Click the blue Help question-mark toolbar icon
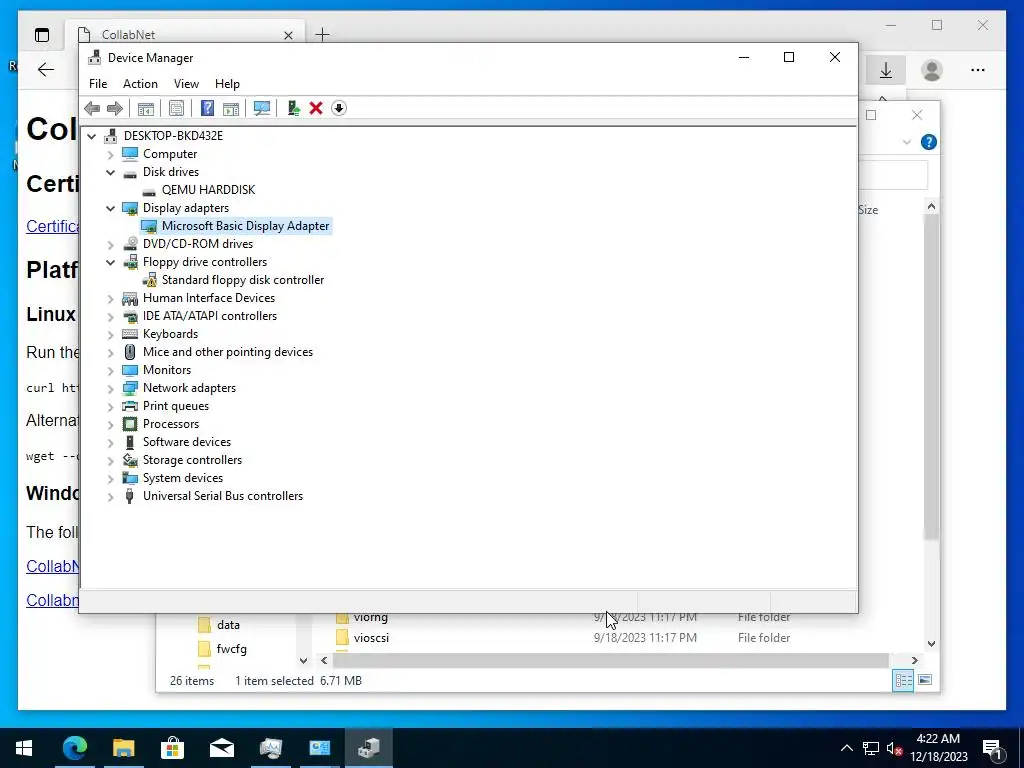The height and width of the screenshot is (768, 1024). tap(207, 108)
